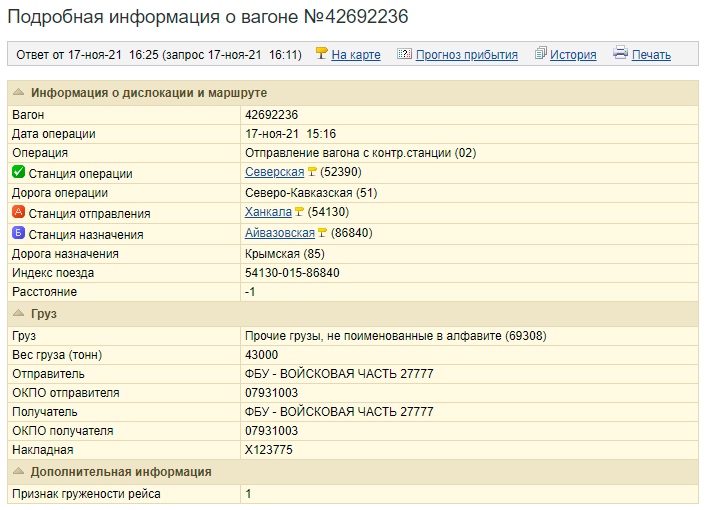Click the pin icon next to Северская
Screen dimensions: 704x510
click(x=312, y=173)
